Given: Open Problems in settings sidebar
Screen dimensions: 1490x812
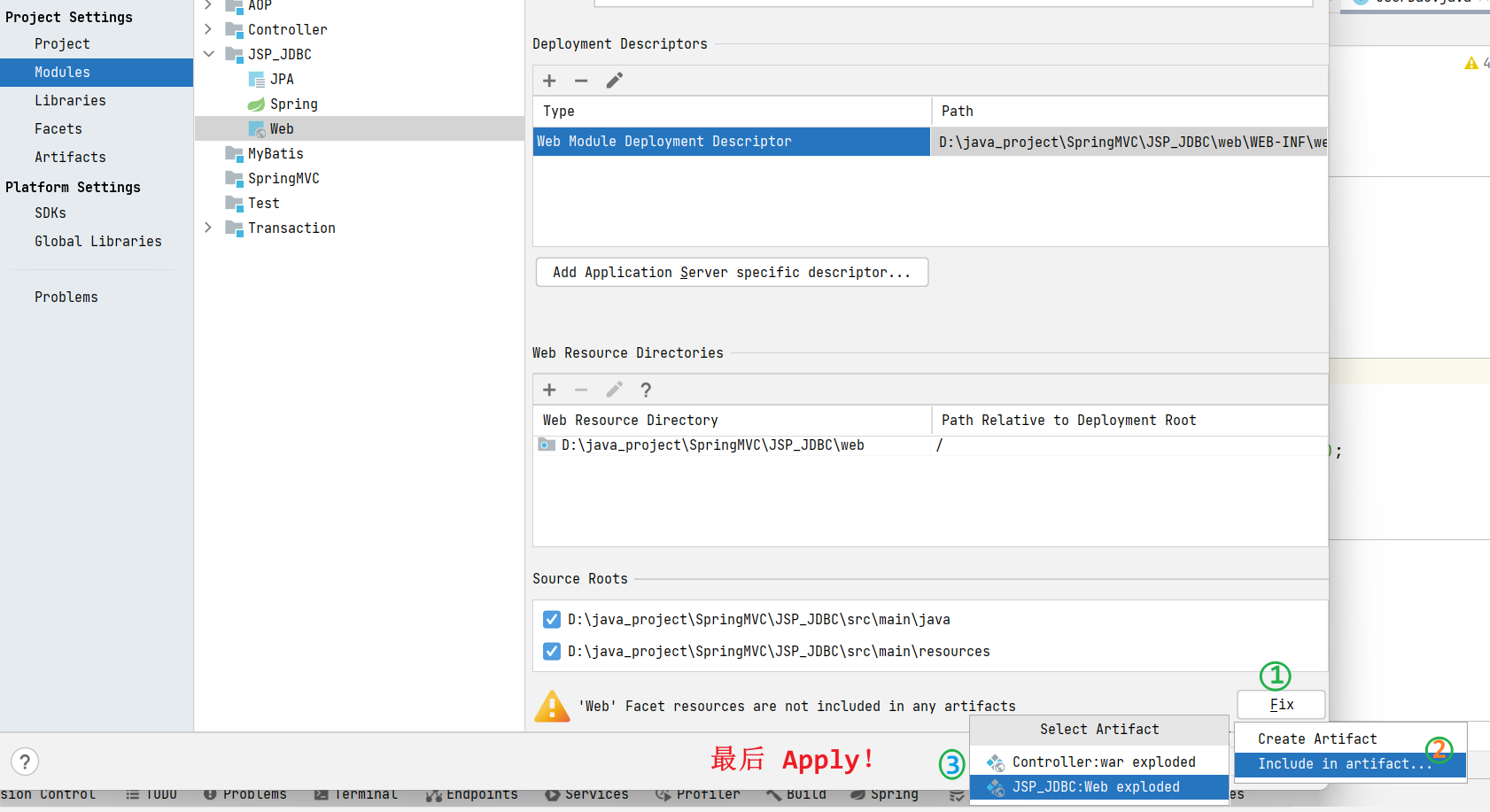Looking at the screenshot, I should click(66, 298).
